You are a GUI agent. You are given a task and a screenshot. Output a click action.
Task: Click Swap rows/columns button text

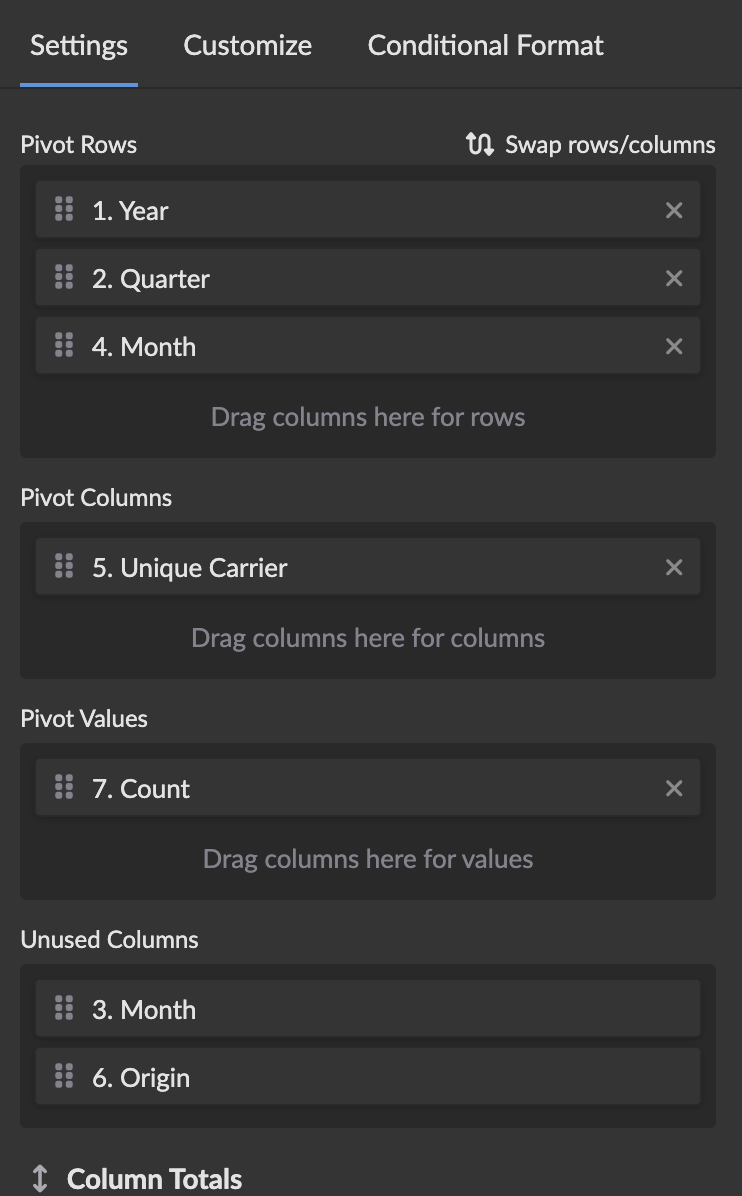tap(610, 144)
